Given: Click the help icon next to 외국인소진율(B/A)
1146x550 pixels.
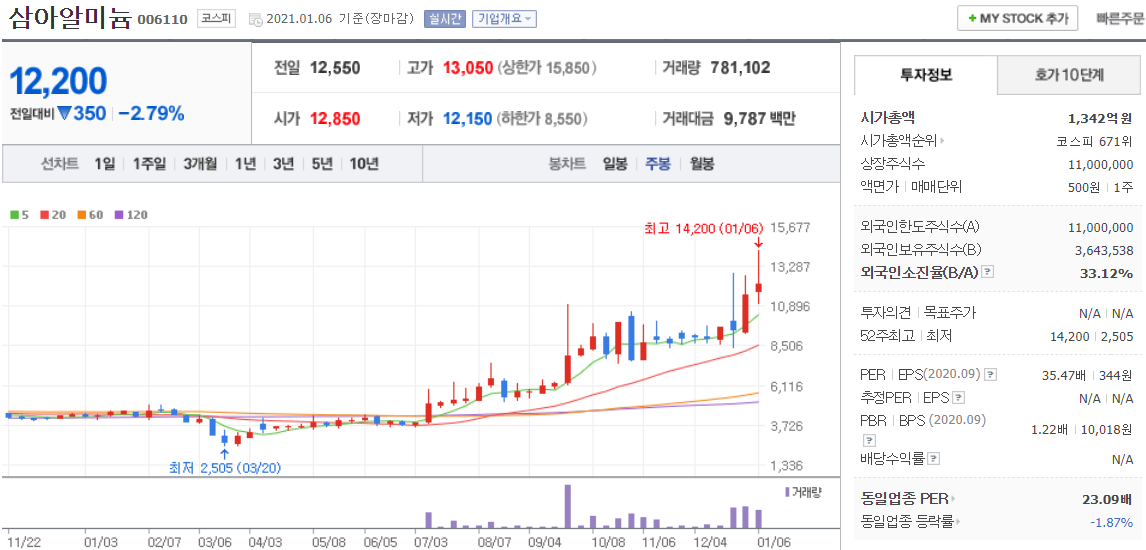Looking at the screenshot, I should tap(987, 272).
